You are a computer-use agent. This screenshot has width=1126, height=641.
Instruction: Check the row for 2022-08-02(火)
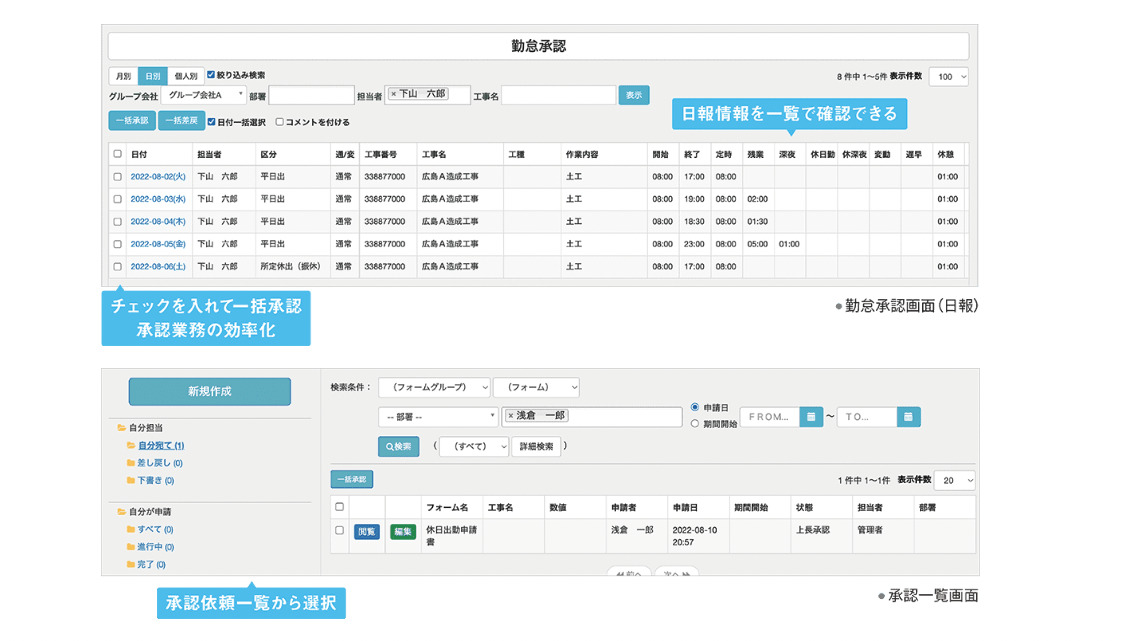coord(118,177)
